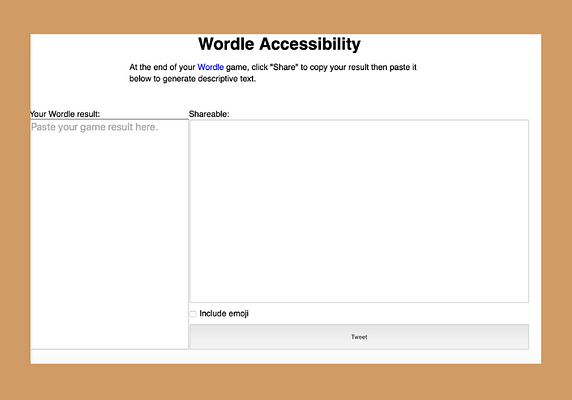Screen dimensions: 572x400
Task: Click the Tweet button
Action: (x=359, y=337)
